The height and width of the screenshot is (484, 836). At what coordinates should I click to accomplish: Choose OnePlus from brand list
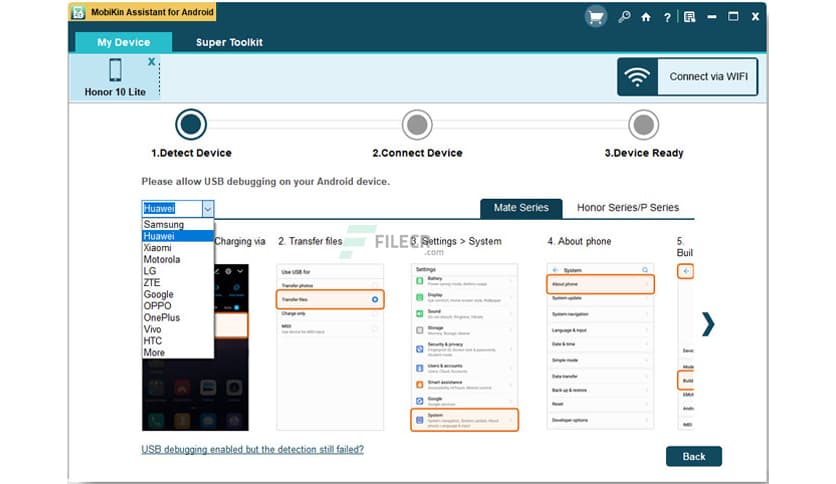(x=178, y=318)
